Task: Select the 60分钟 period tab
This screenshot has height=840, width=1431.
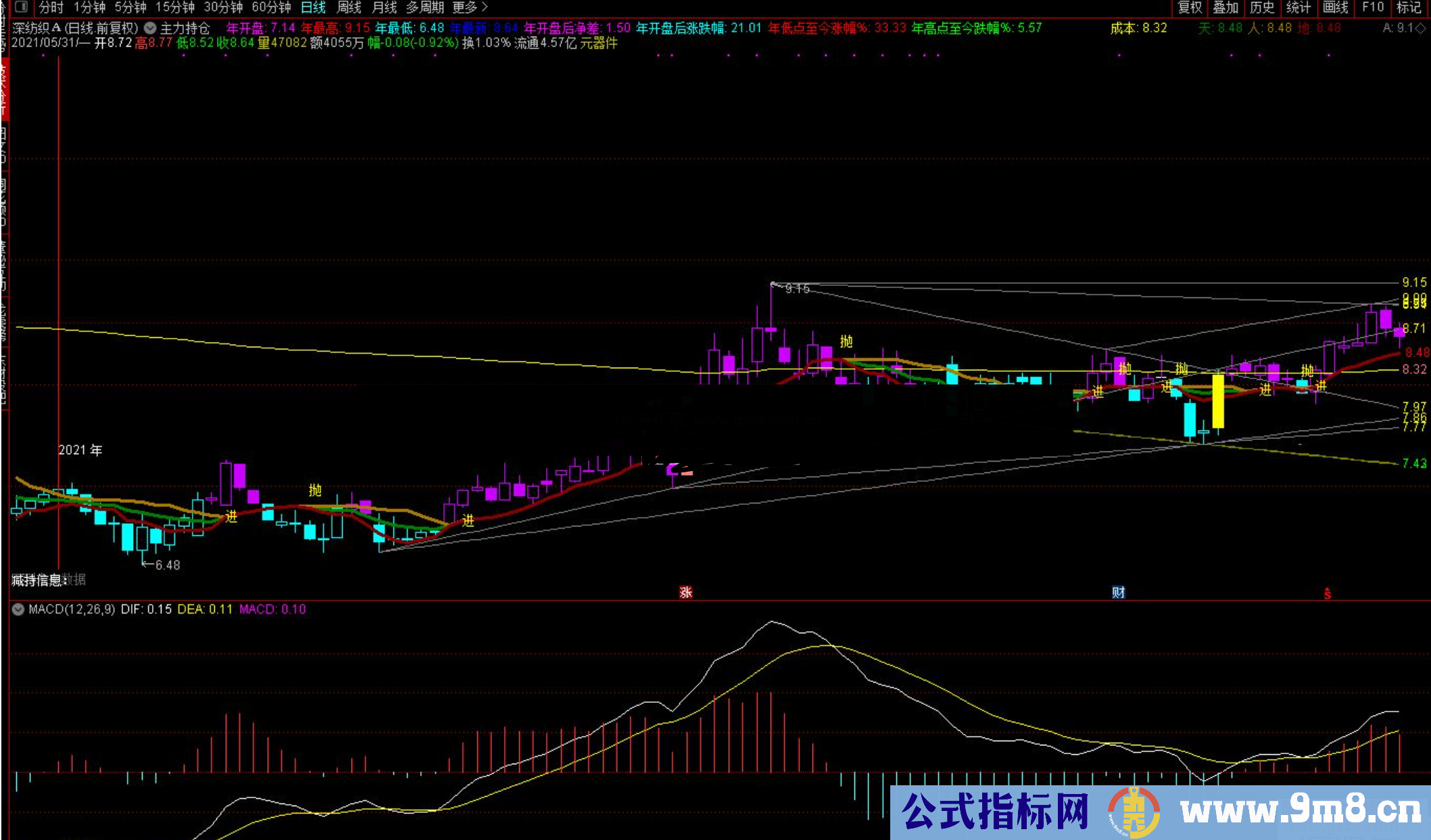Action: coord(271,7)
